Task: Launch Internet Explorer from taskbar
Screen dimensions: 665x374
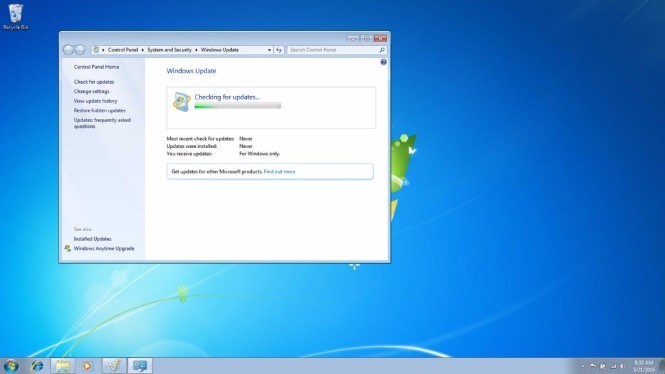Action: click(37, 366)
